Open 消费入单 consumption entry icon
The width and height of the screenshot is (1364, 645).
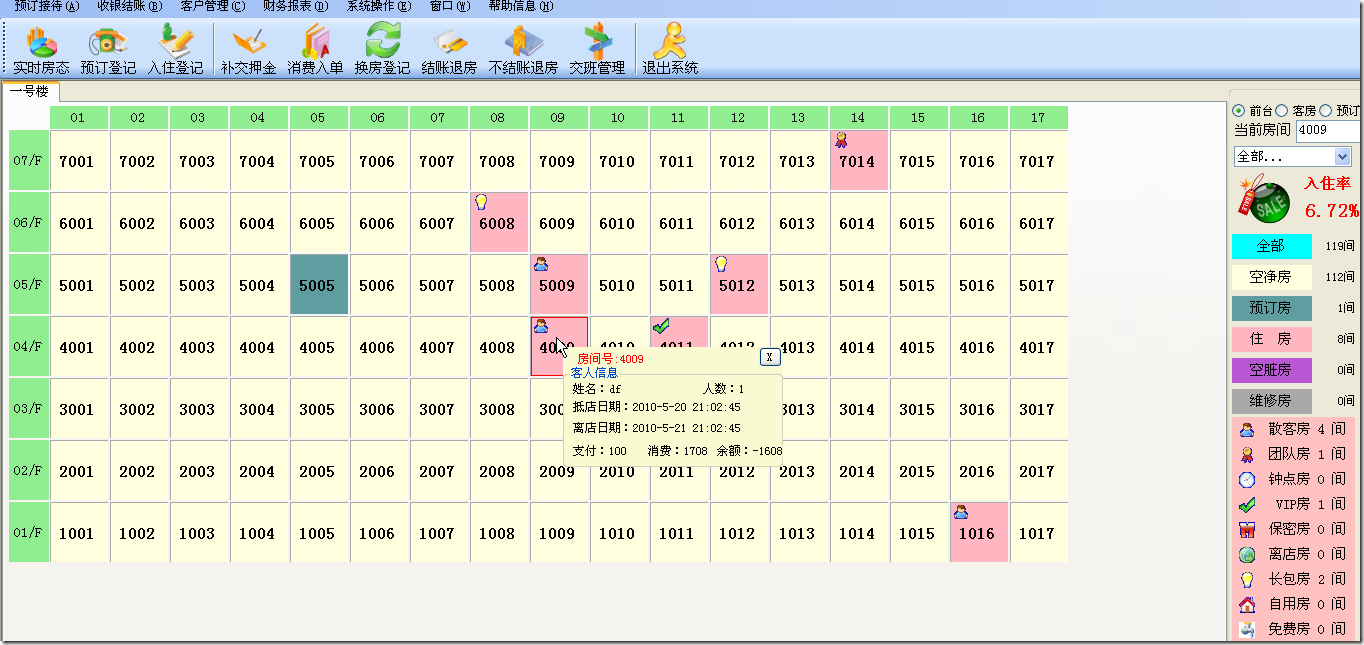[x=315, y=50]
